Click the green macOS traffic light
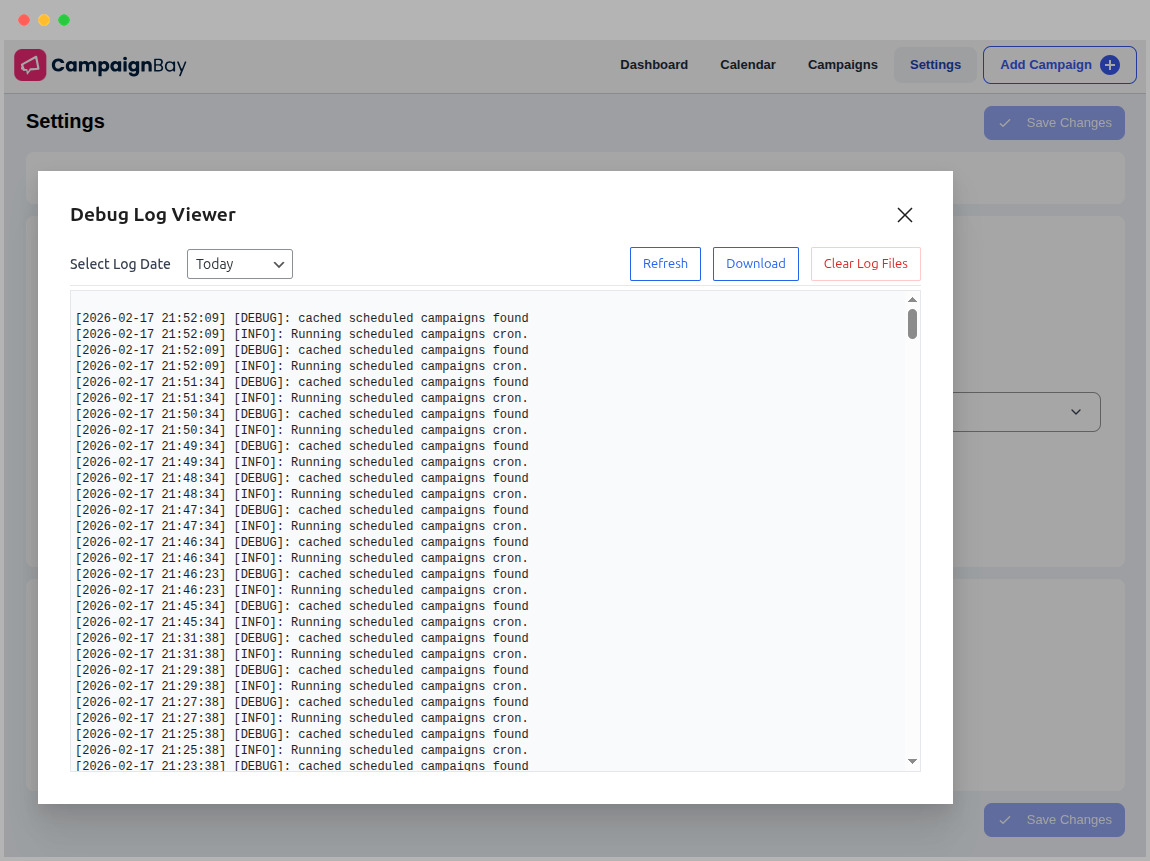 (x=63, y=19)
